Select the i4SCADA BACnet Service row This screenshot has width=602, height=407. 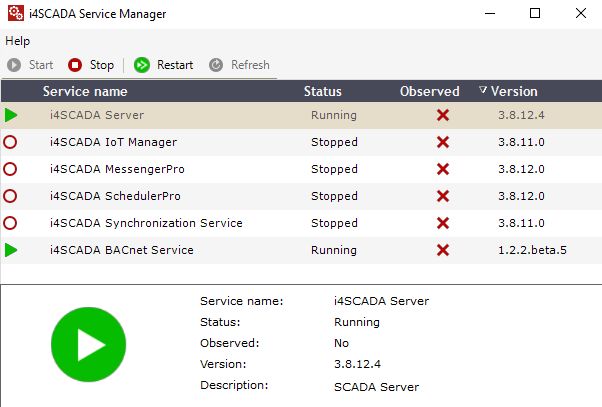(301, 250)
